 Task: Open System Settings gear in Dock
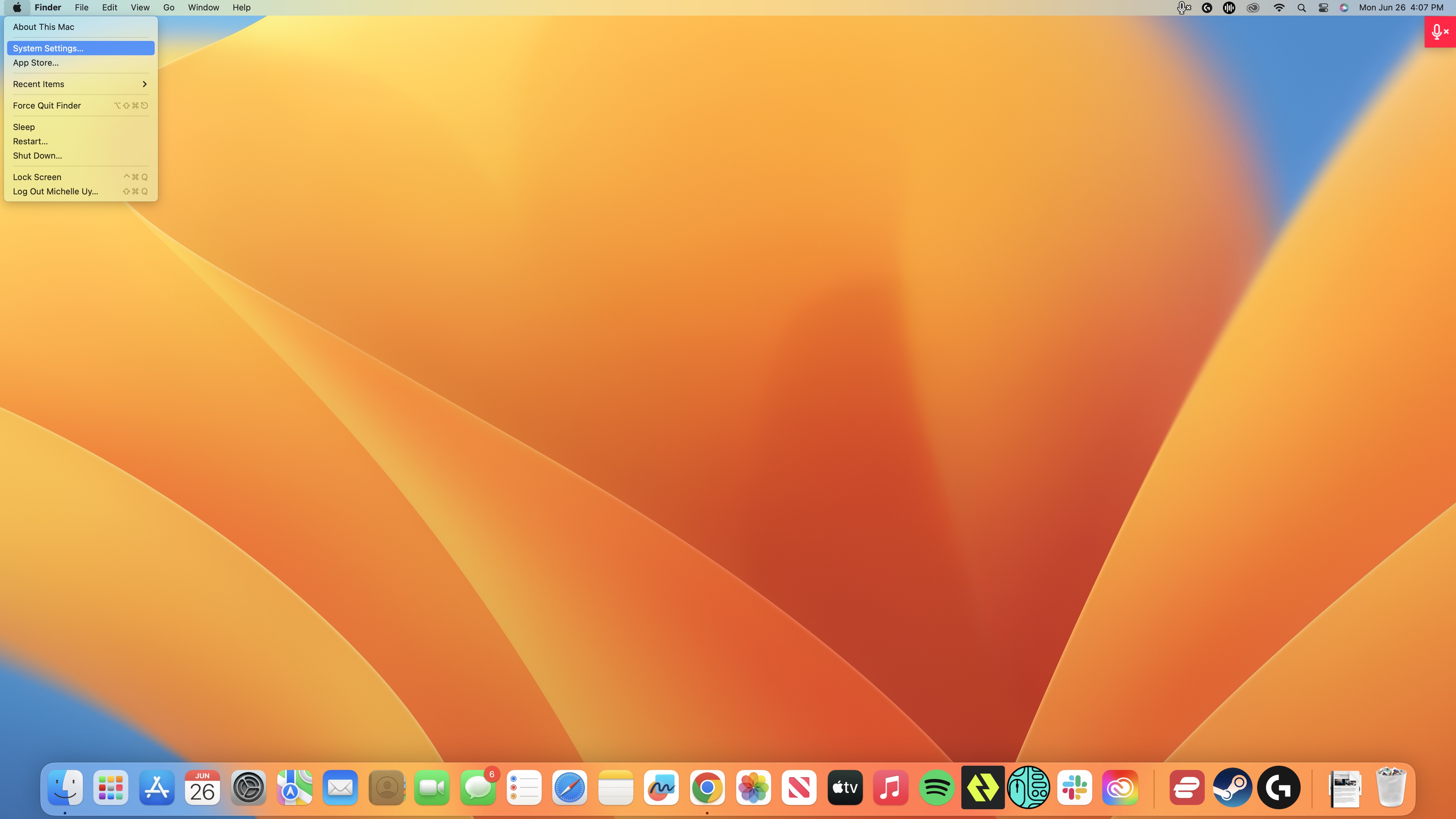(249, 787)
